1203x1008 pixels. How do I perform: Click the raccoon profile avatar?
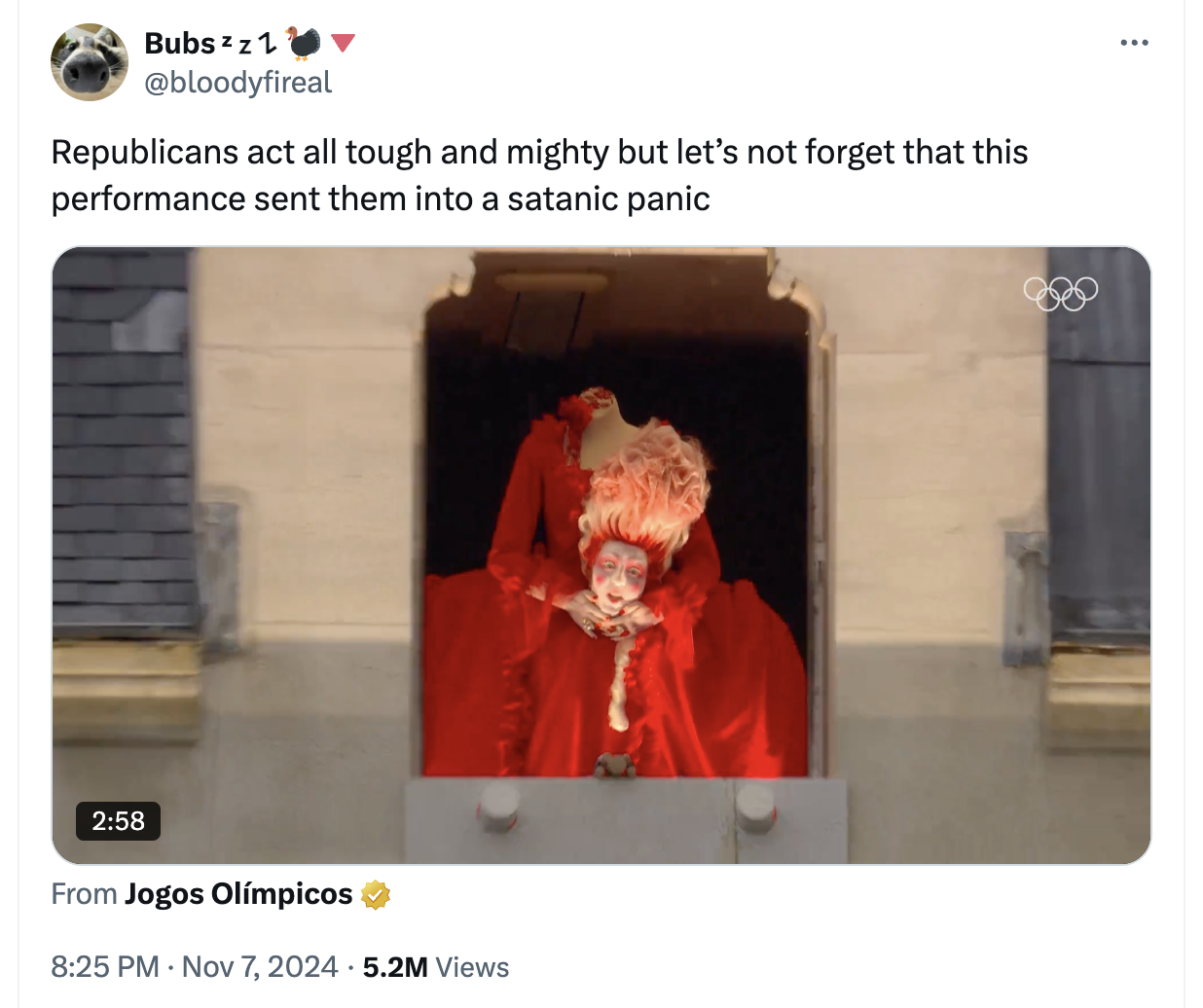click(x=90, y=62)
